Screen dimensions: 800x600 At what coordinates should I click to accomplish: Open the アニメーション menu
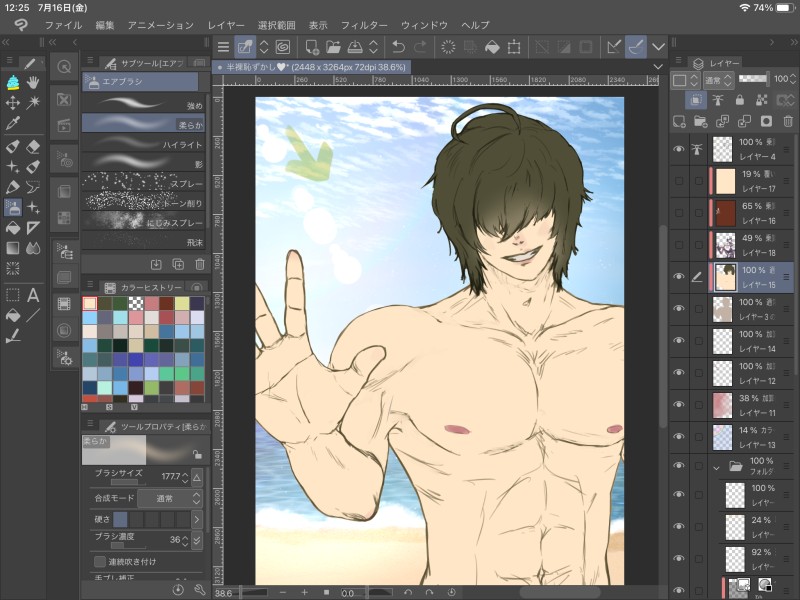161,25
